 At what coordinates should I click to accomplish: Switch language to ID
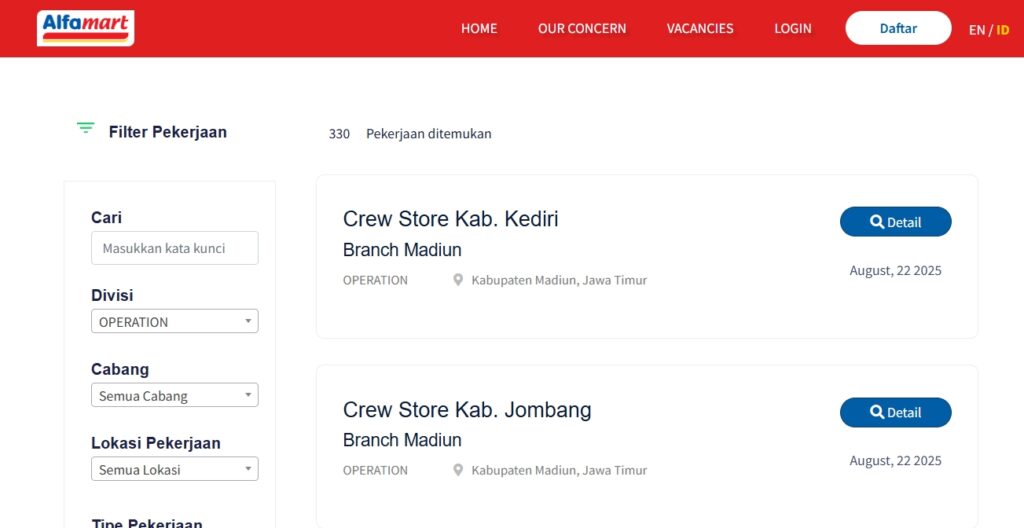pyautogui.click(x=1002, y=30)
